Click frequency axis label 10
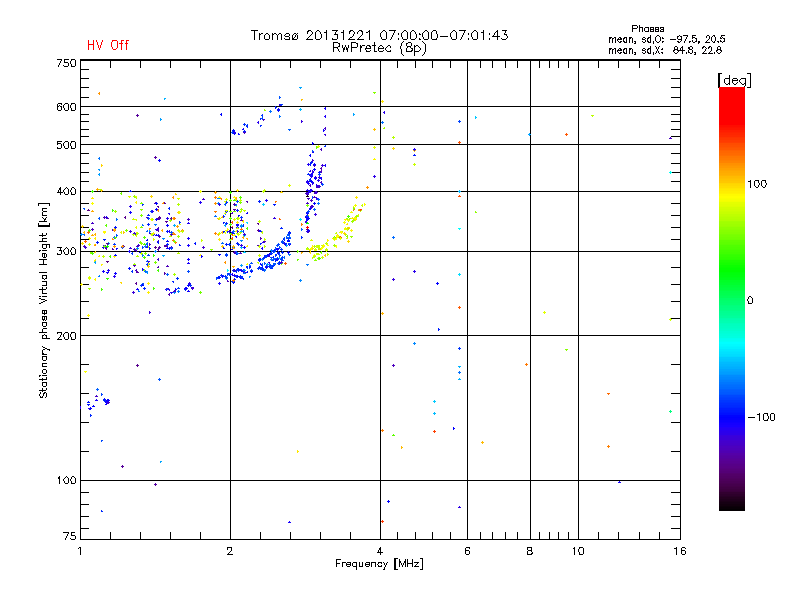800x600 pixels. coord(578,551)
